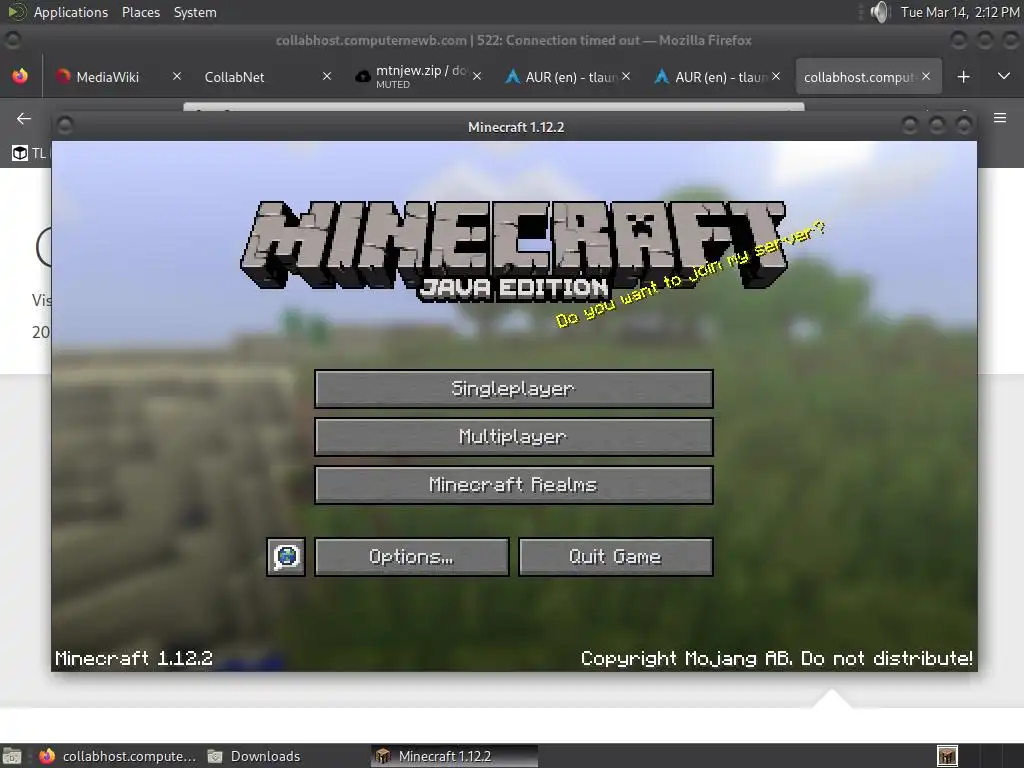Close the CollabNet tab

[x=327, y=76]
